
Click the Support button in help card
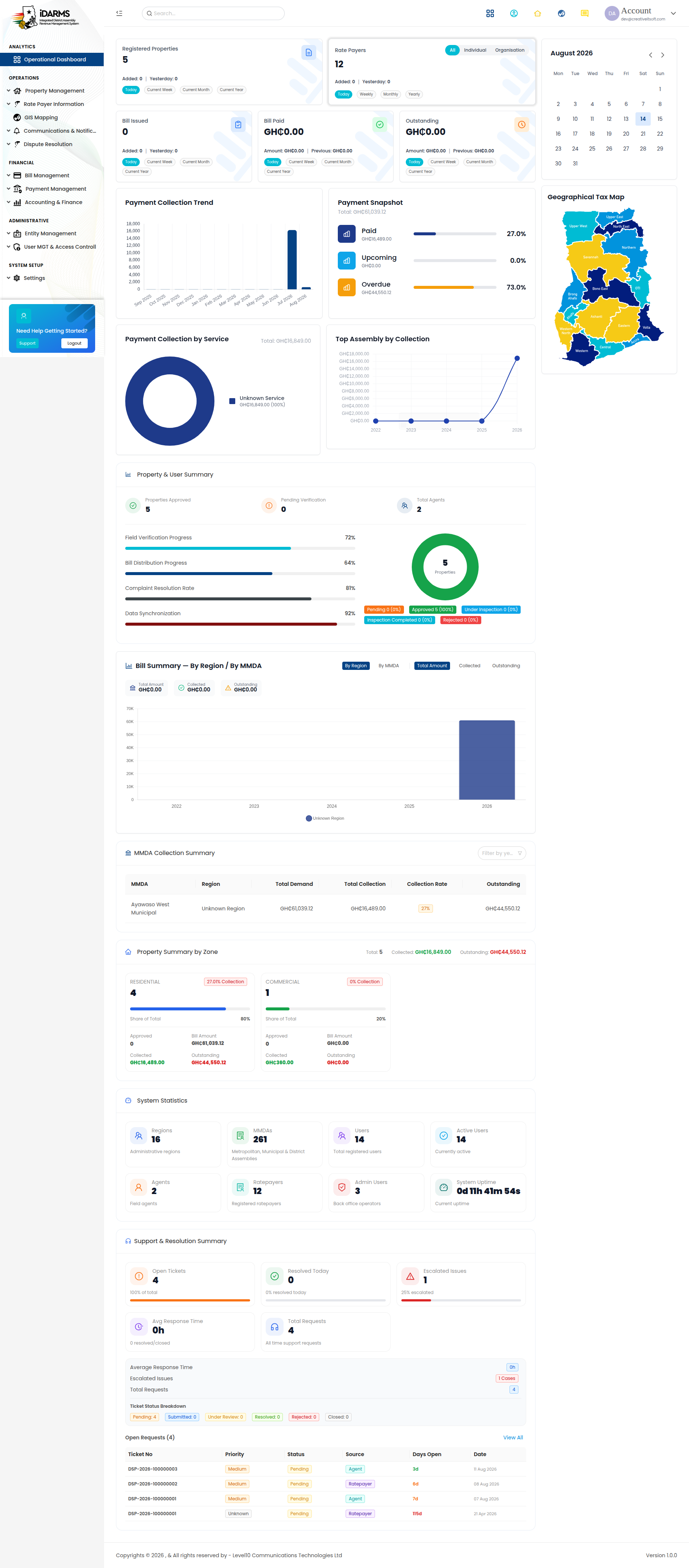coord(28,343)
